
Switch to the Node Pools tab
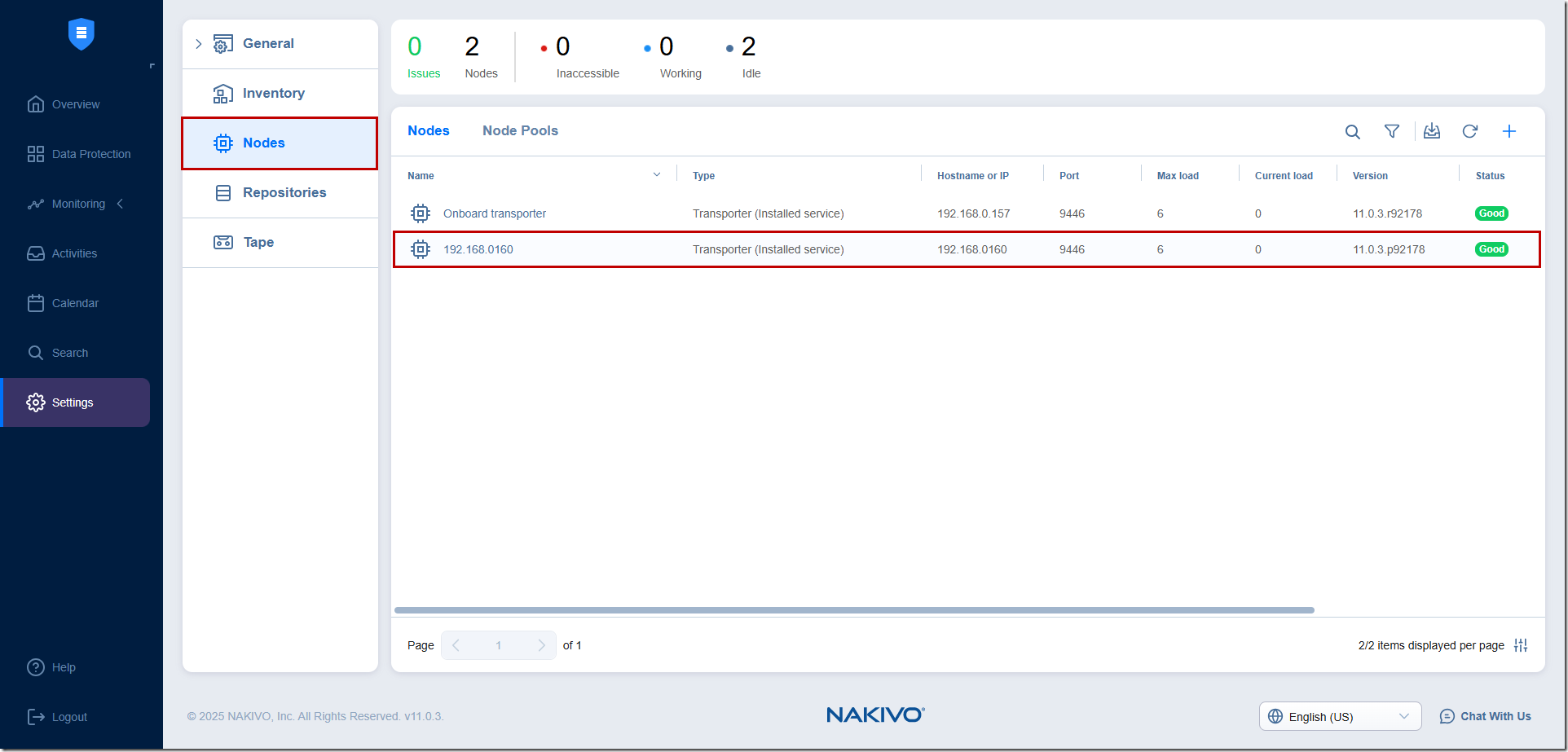[x=520, y=130]
